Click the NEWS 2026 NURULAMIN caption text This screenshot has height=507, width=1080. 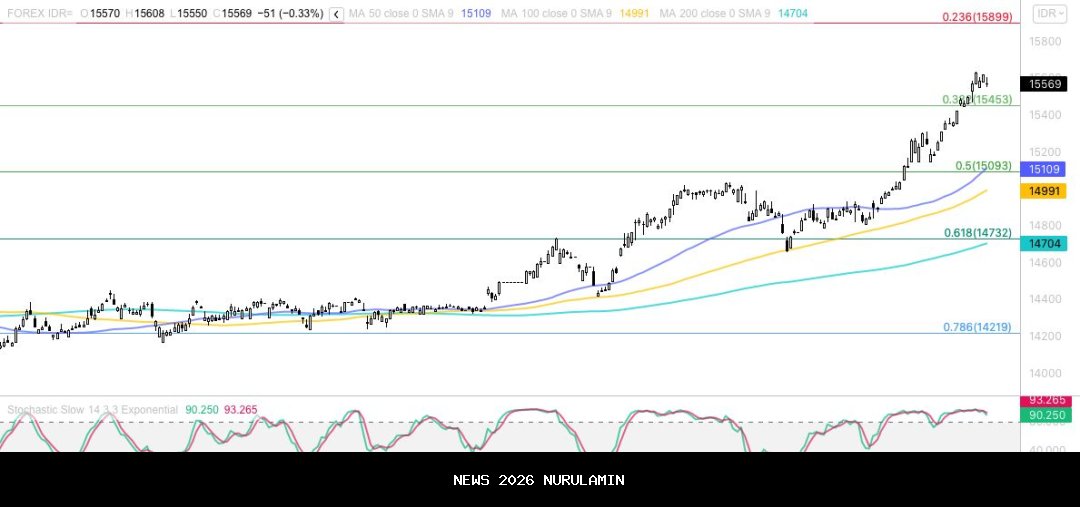pyautogui.click(x=539, y=480)
